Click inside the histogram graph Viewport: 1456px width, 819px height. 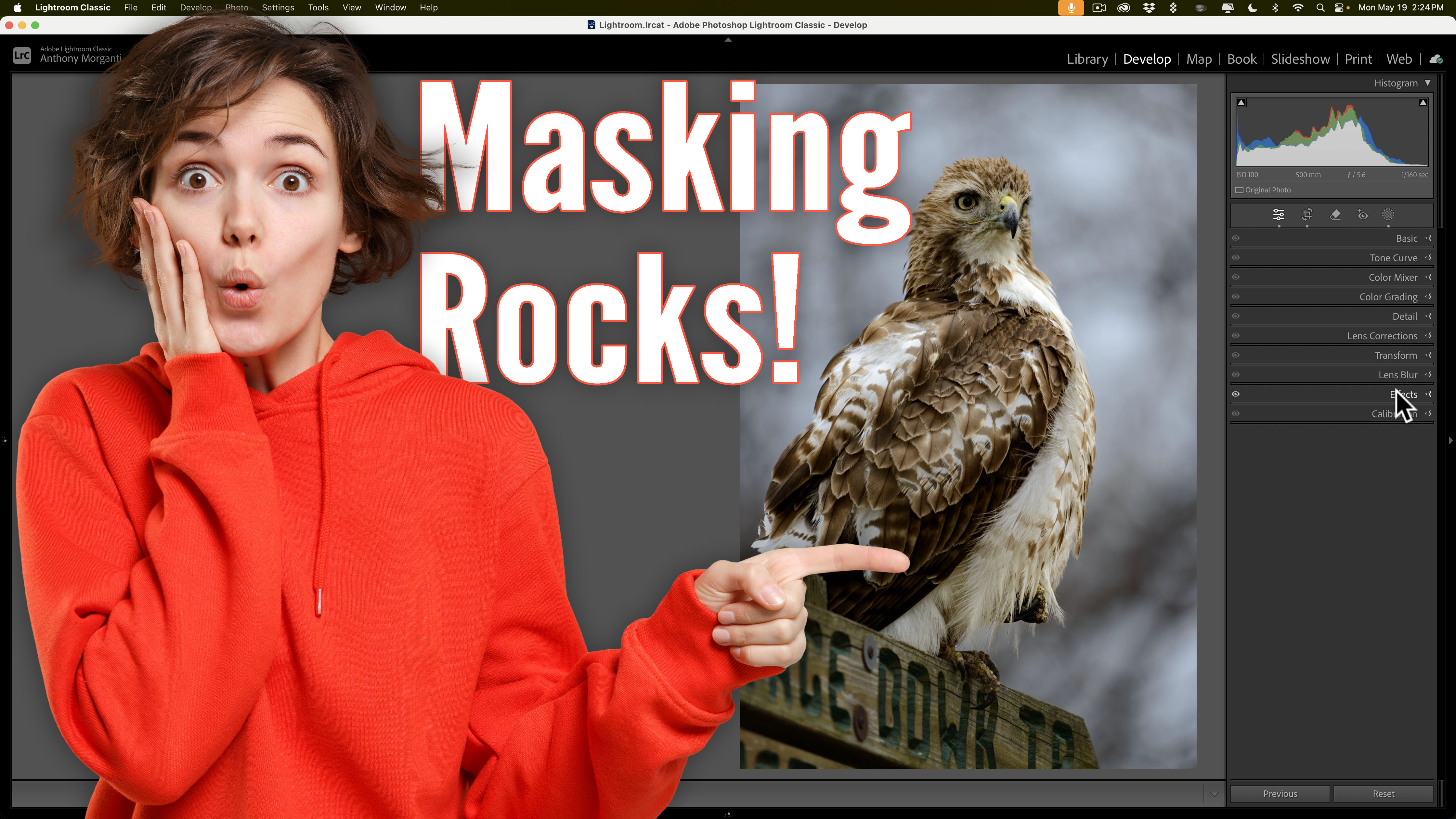click(x=1332, y=132)
